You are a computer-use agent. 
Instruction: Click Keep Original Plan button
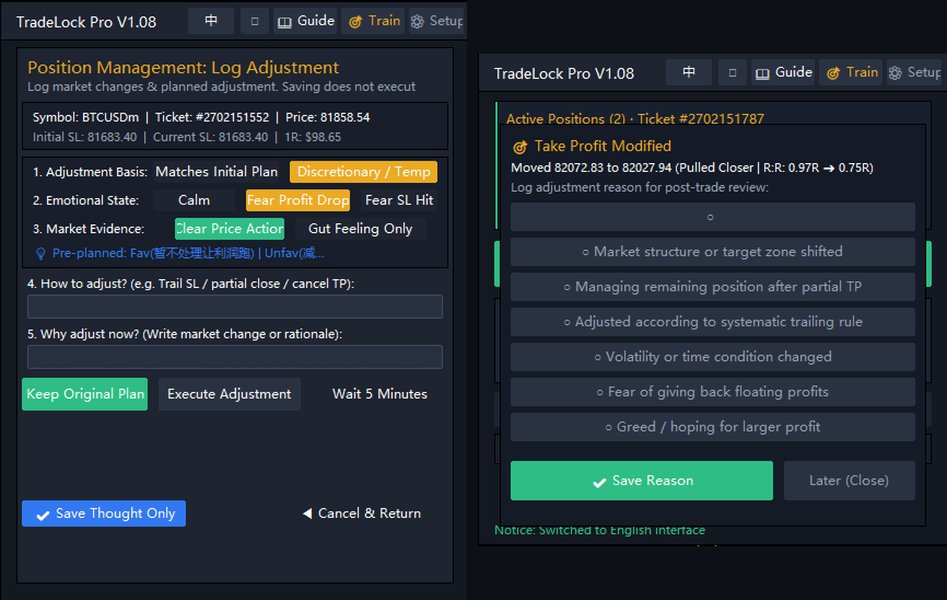85,394
